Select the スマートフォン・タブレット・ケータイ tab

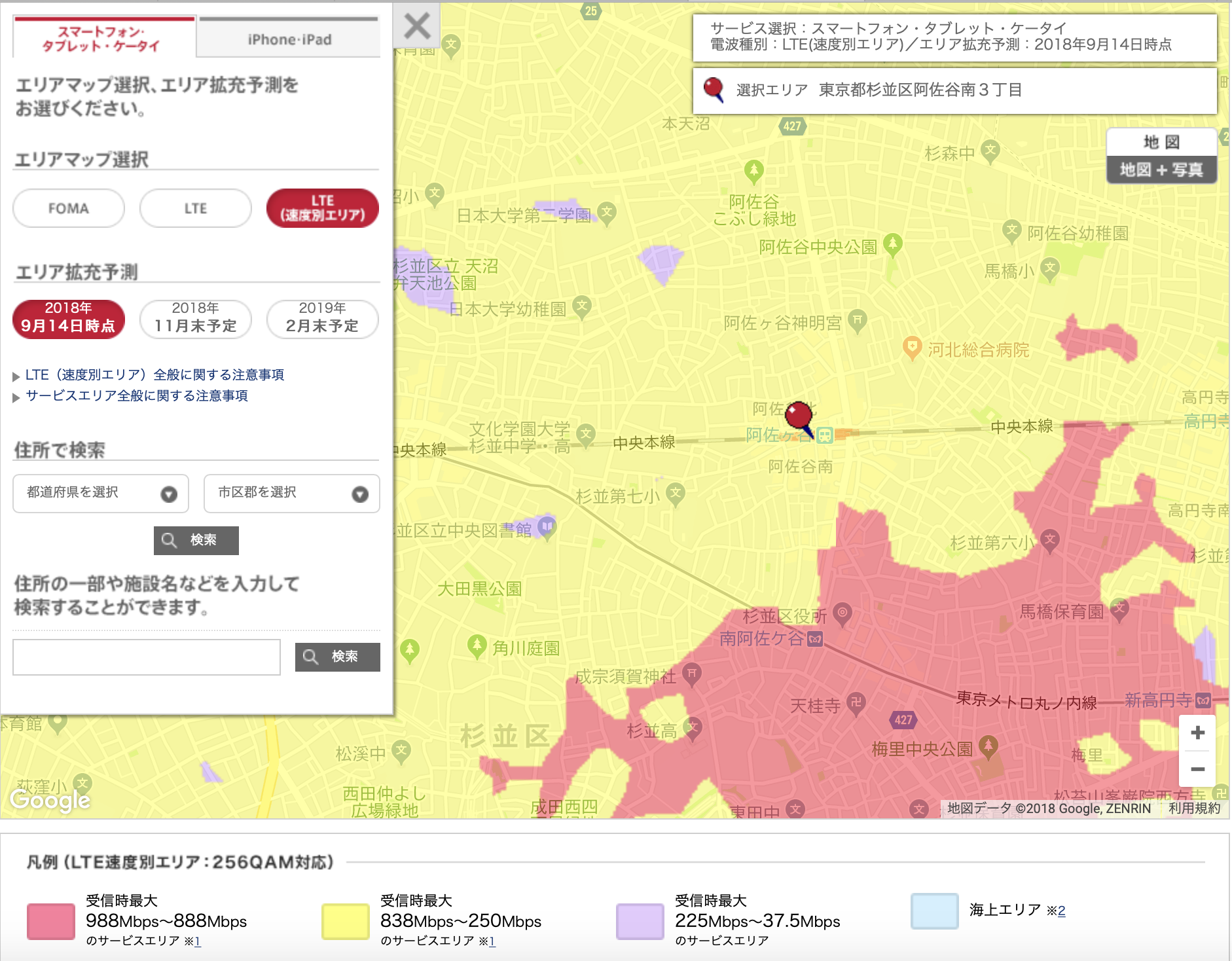103,39
